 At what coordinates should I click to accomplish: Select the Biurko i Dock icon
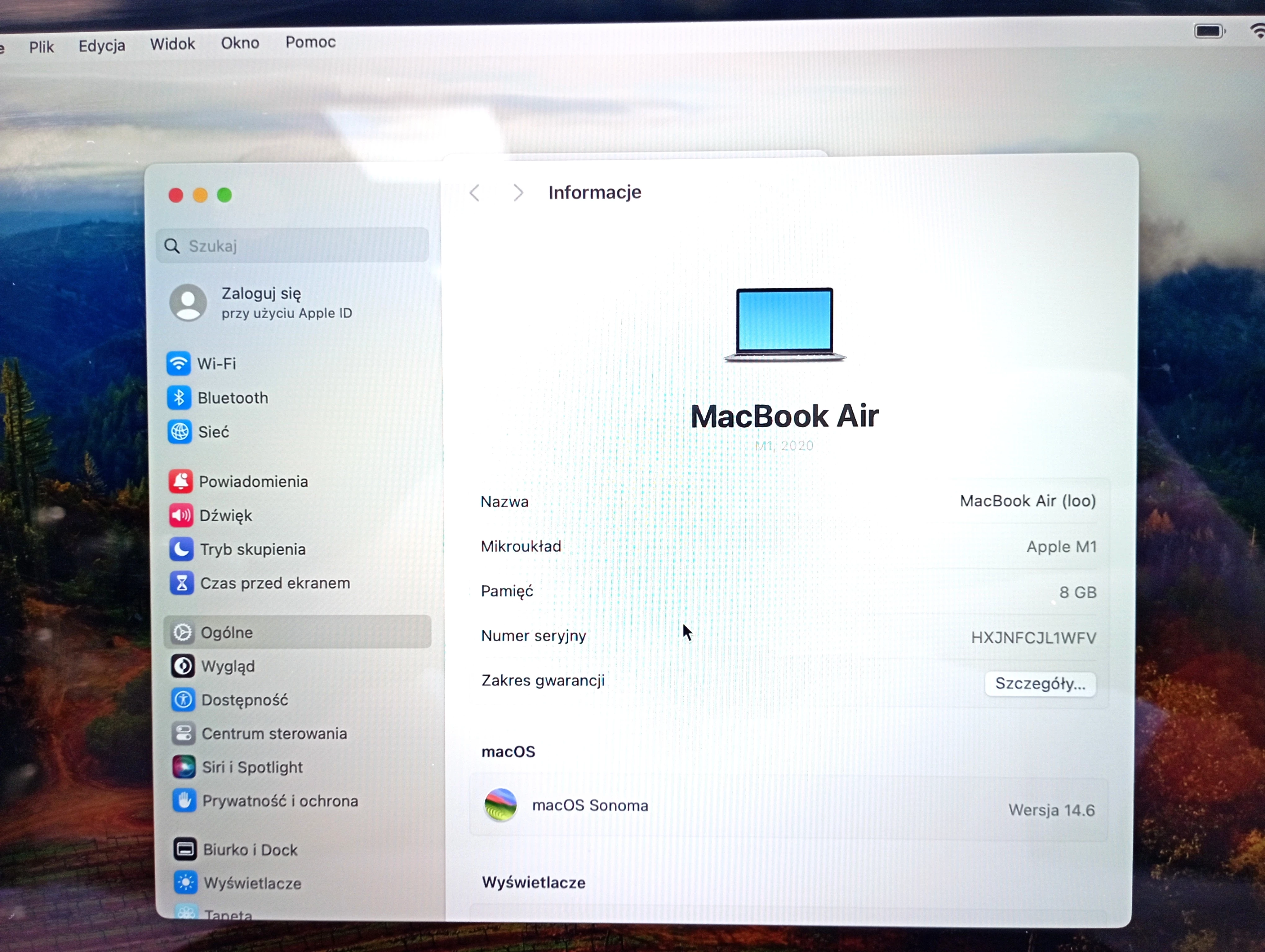185,850
